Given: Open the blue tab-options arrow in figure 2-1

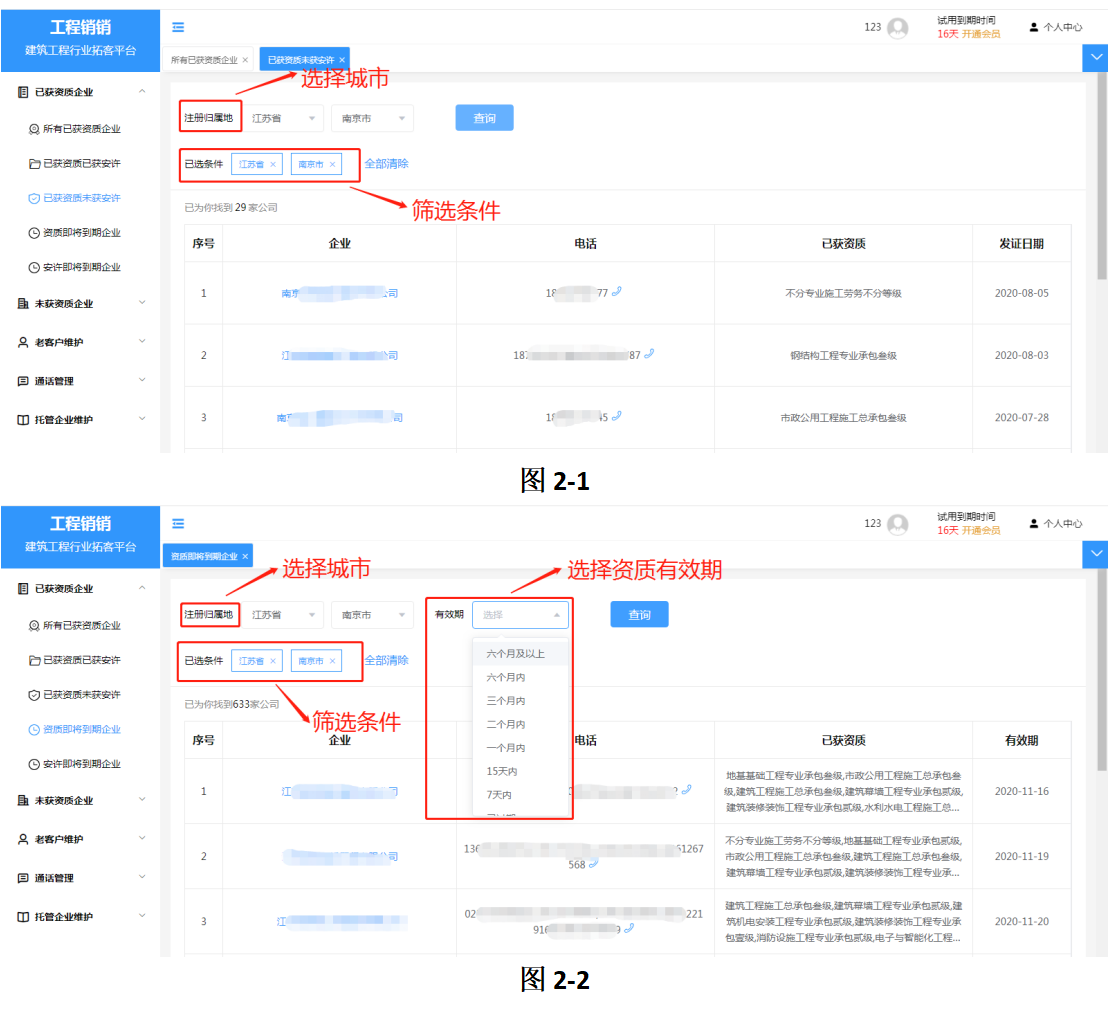Looking at the screenshot, I should [1096, 58].
